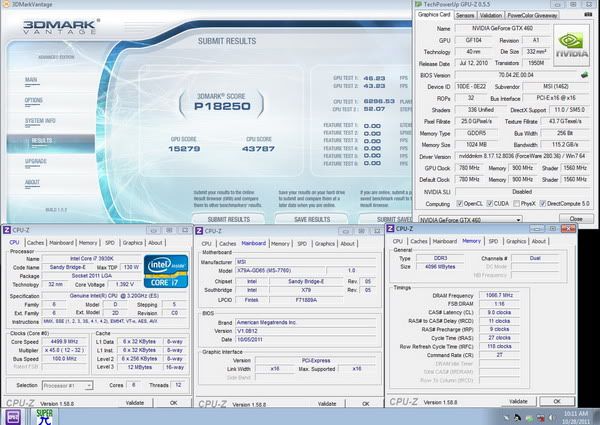Open the PowerColor Giveaway tab in GPU-Z
This screenshot has height=425, width=600.
pyautogui.click(x=532, y=15)
